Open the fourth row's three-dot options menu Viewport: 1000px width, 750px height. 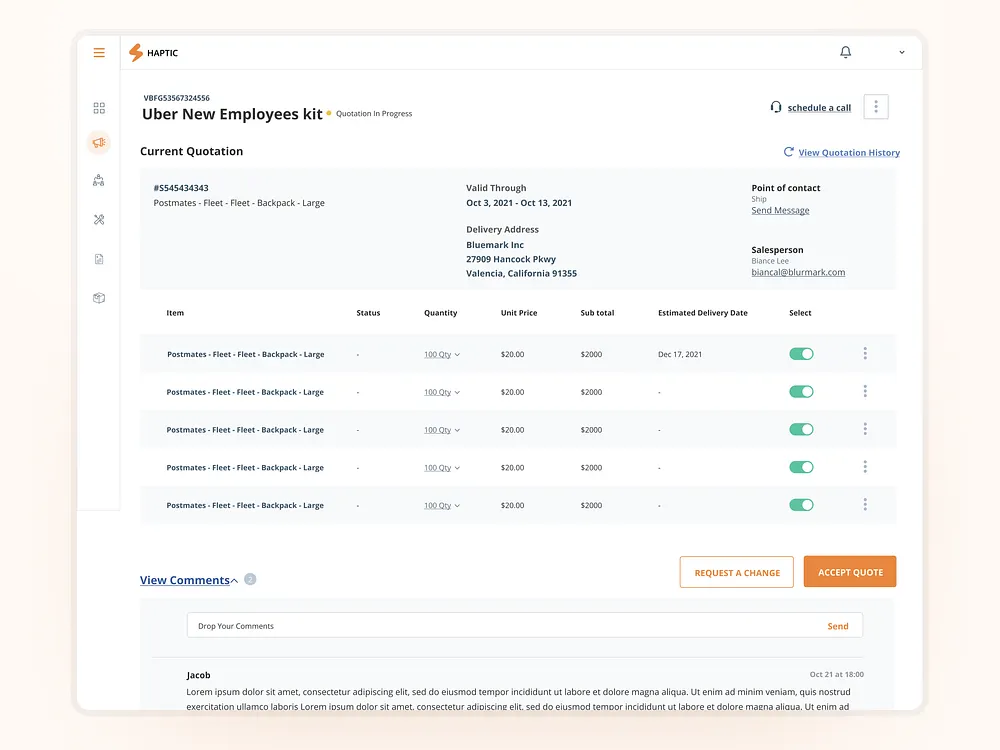[865, 467]
